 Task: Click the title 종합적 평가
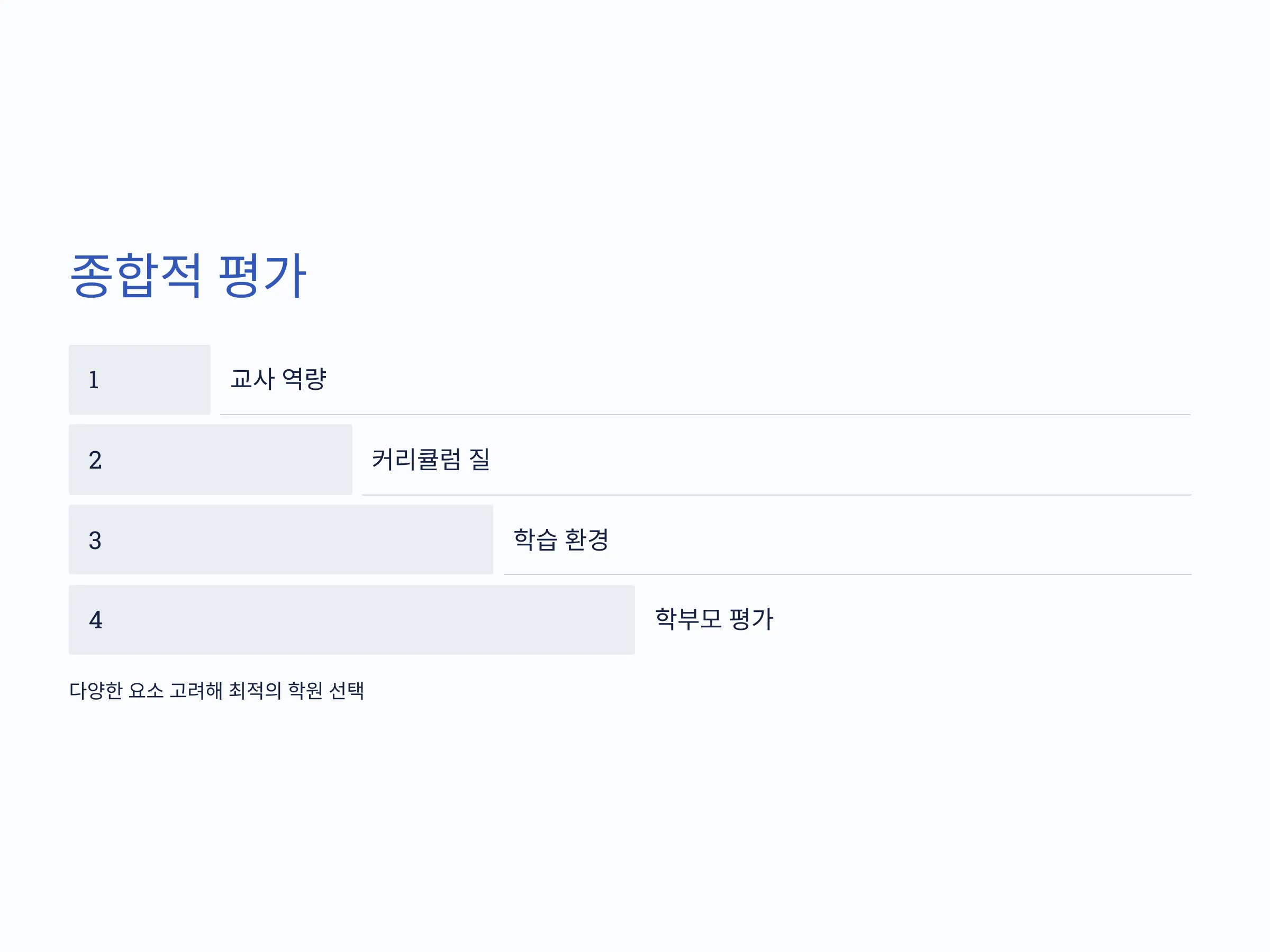(x=188, y=276)
